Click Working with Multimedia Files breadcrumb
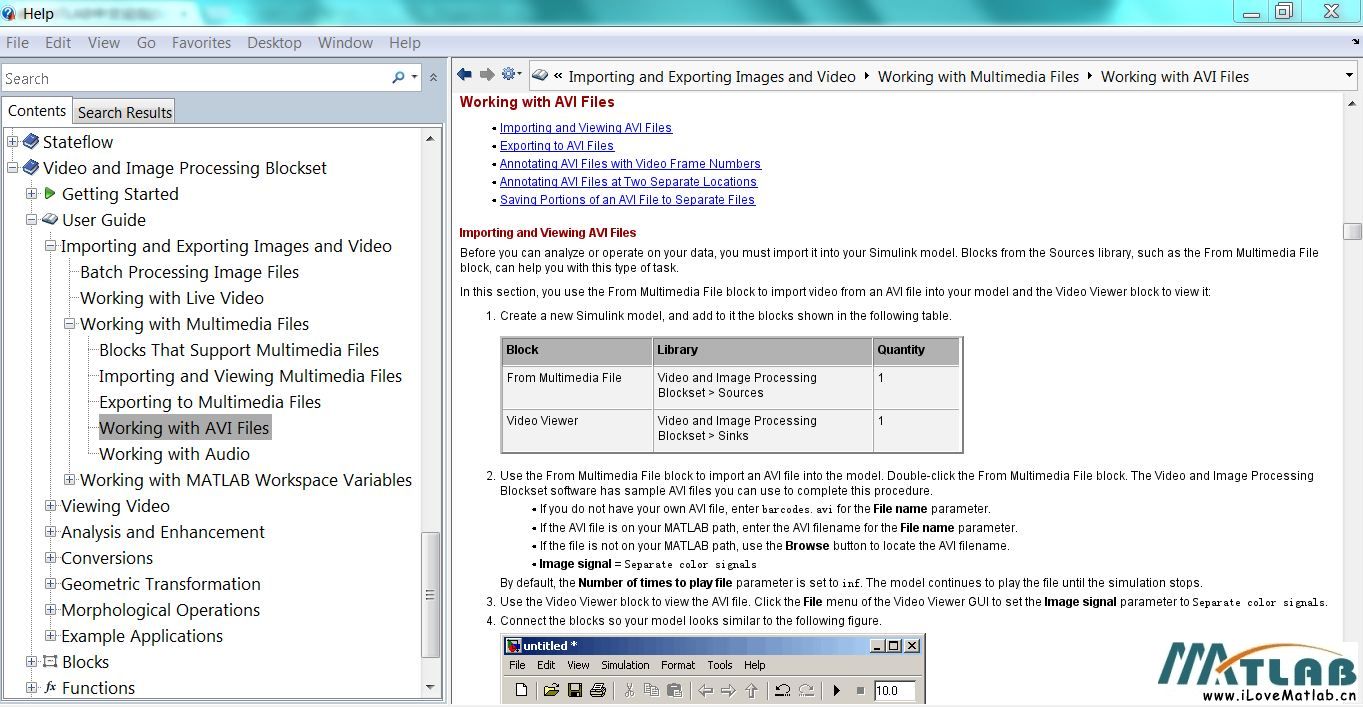This screenshot has width=1363, height=707. click(x=979, y=76)
